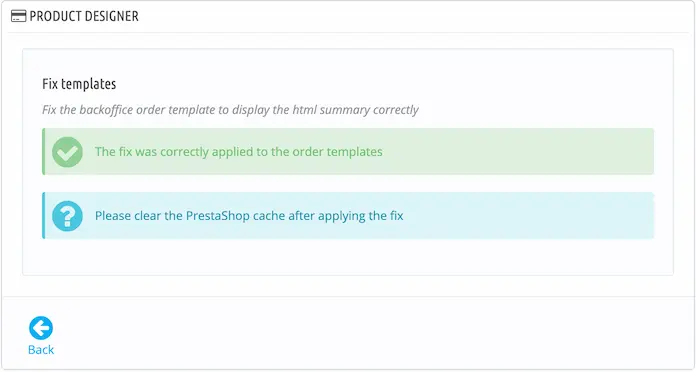696x372 pixels.
Task: Click the blue left border of info alert
Action: click(44, 216)
